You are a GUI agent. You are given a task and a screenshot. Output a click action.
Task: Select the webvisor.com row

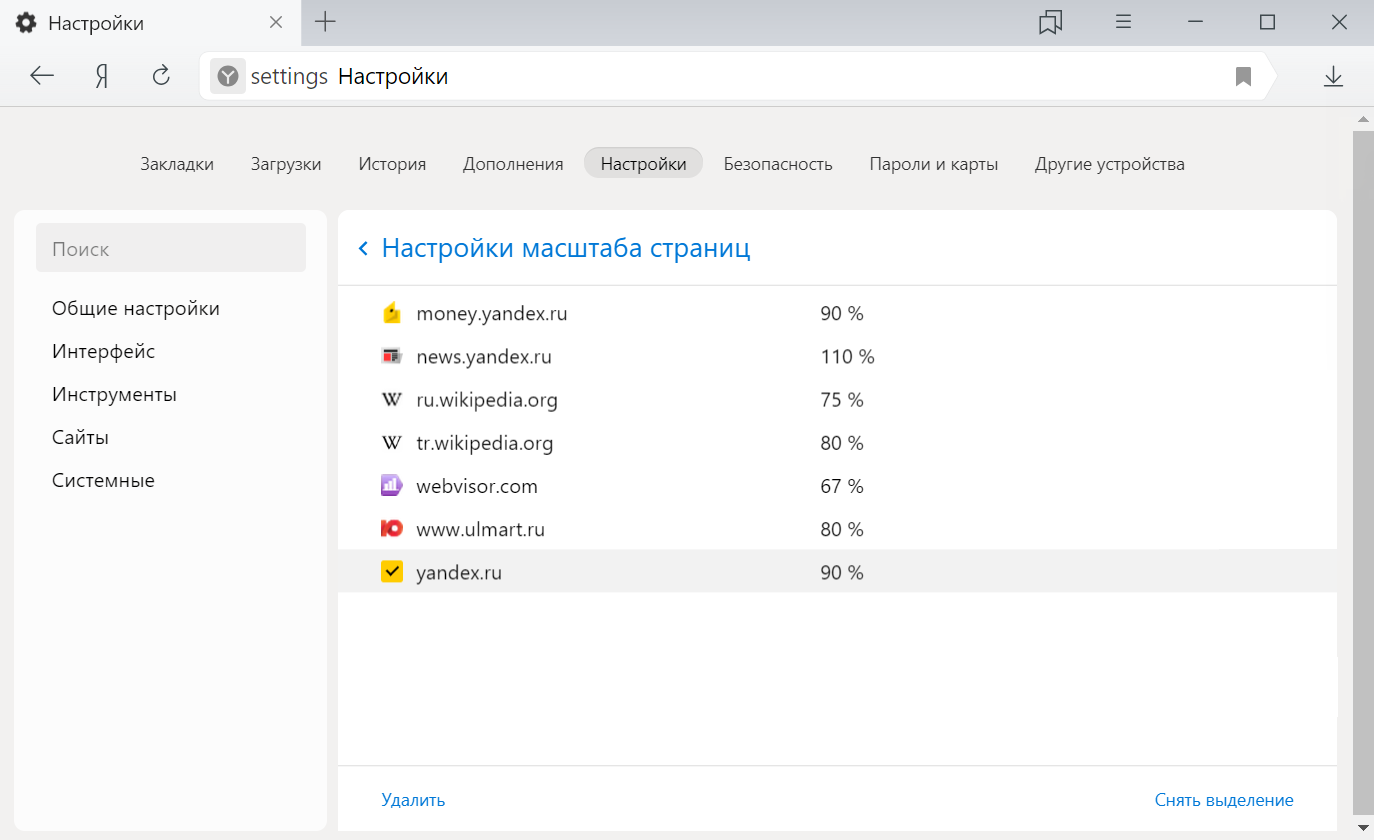tap(837, 486)
